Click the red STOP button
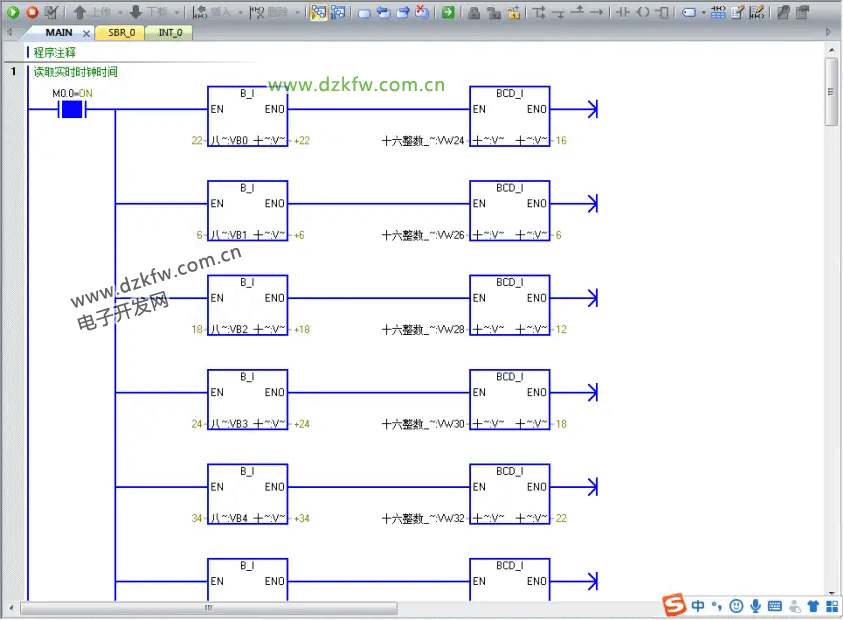 (32, 12)
